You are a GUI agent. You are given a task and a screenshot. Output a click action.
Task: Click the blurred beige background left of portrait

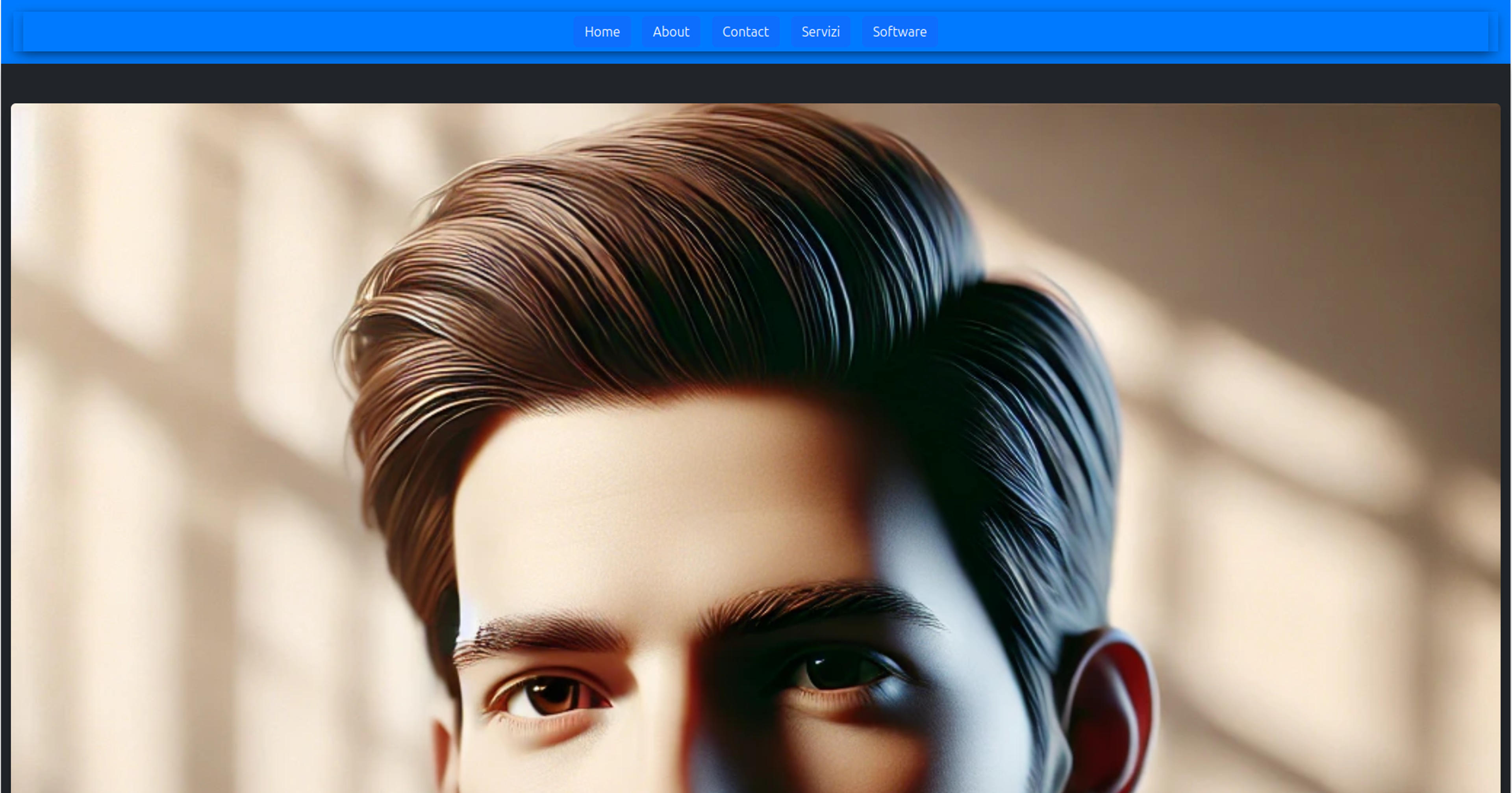176,446
